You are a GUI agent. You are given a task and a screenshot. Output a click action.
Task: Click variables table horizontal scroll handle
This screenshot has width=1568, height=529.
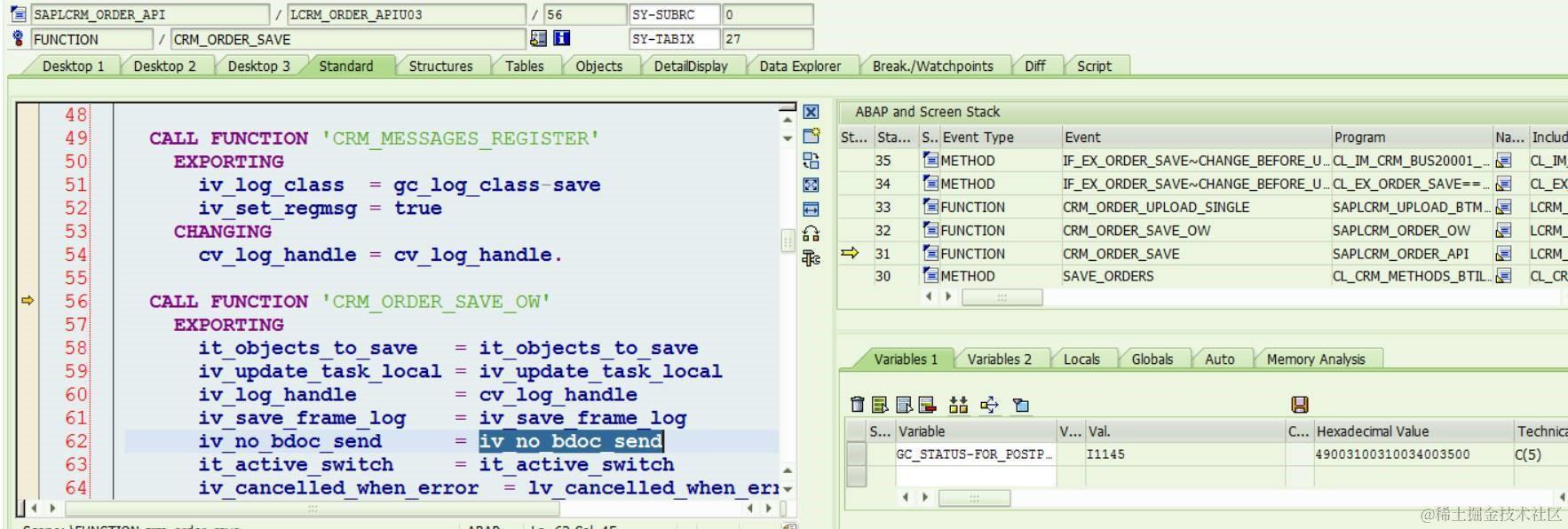click(974, 497)
